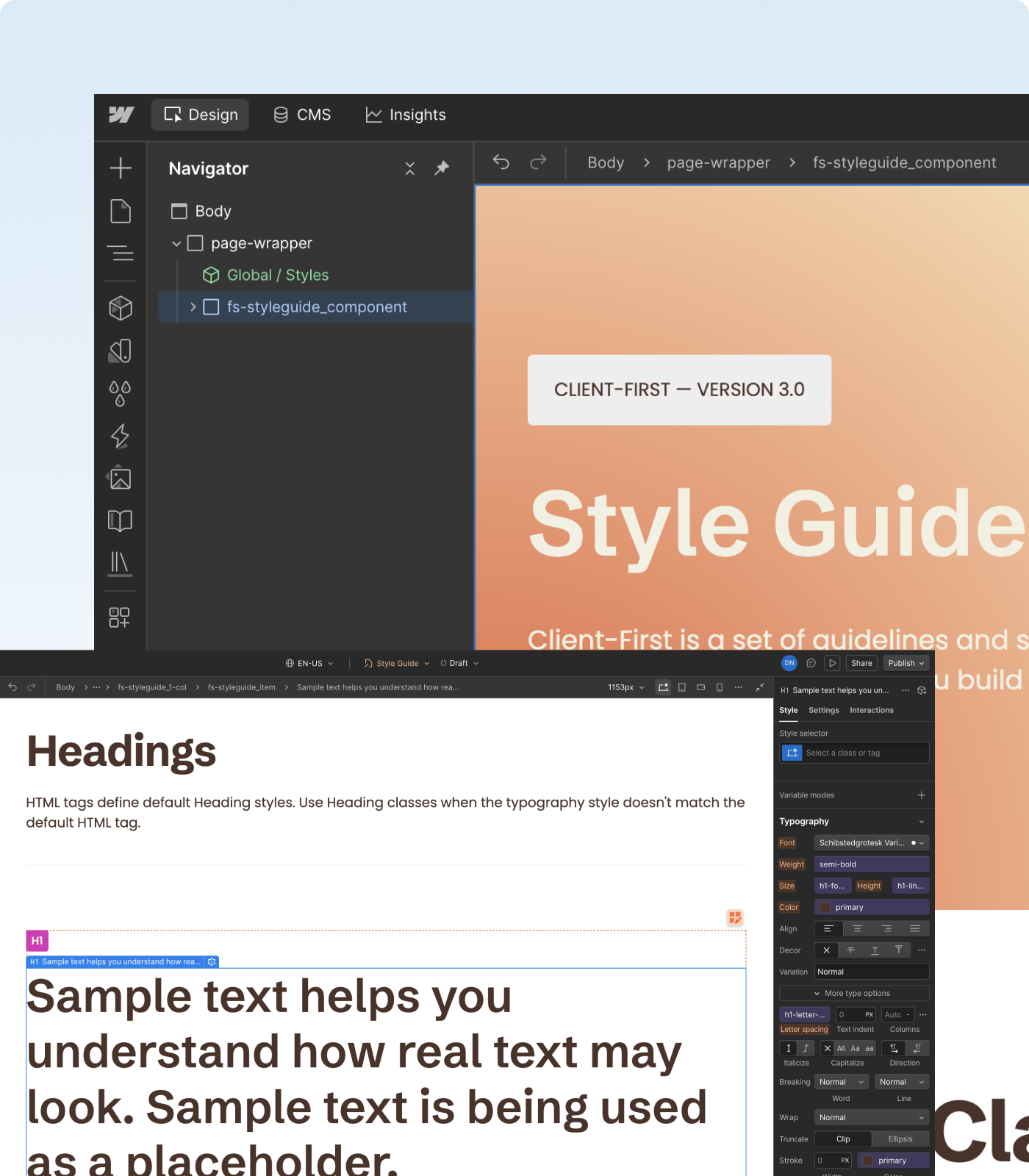Image resolution: width=1029 pixels, height=1176 pixels.
Task: Apply overline text decoration
Action: (x=899, y=950)
